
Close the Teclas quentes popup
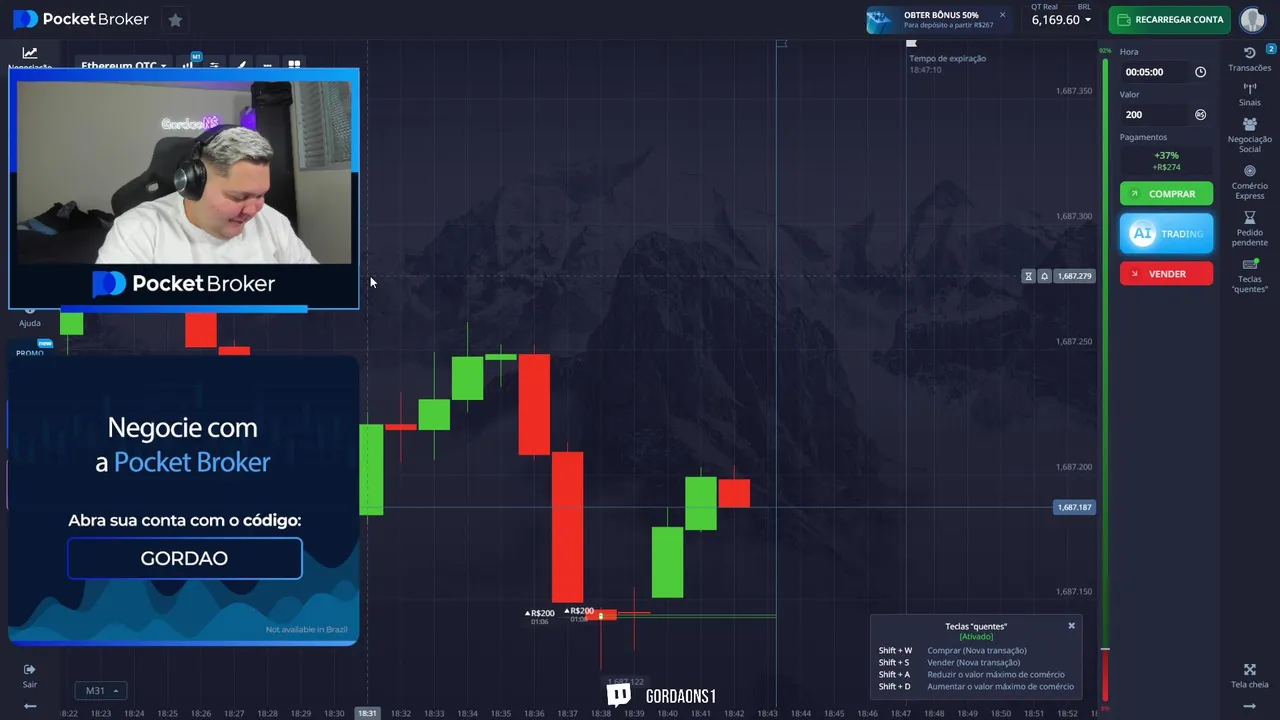pos(1071,626)
